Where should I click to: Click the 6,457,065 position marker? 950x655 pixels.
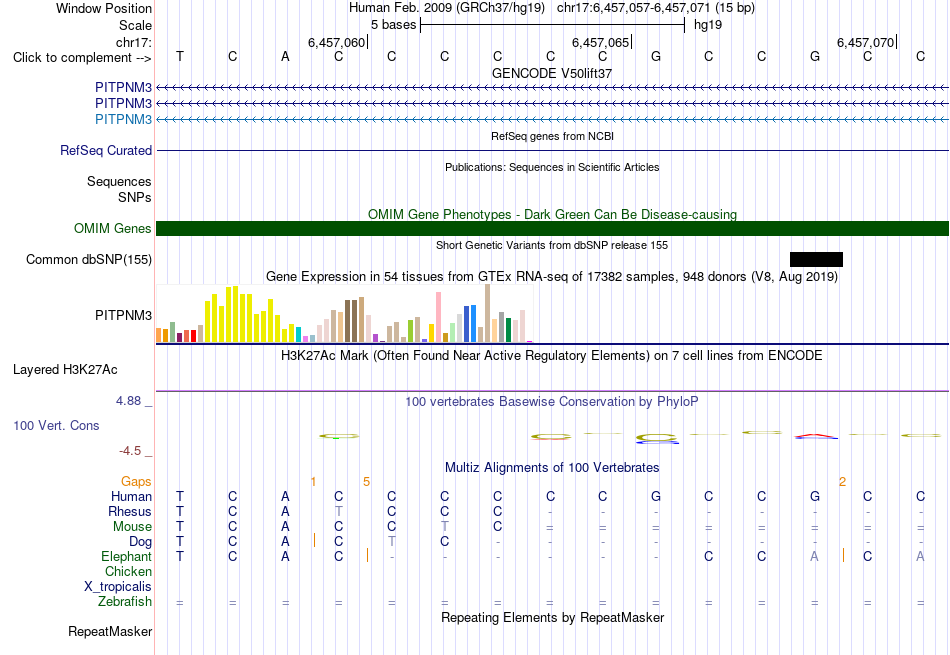pos(600,42)
